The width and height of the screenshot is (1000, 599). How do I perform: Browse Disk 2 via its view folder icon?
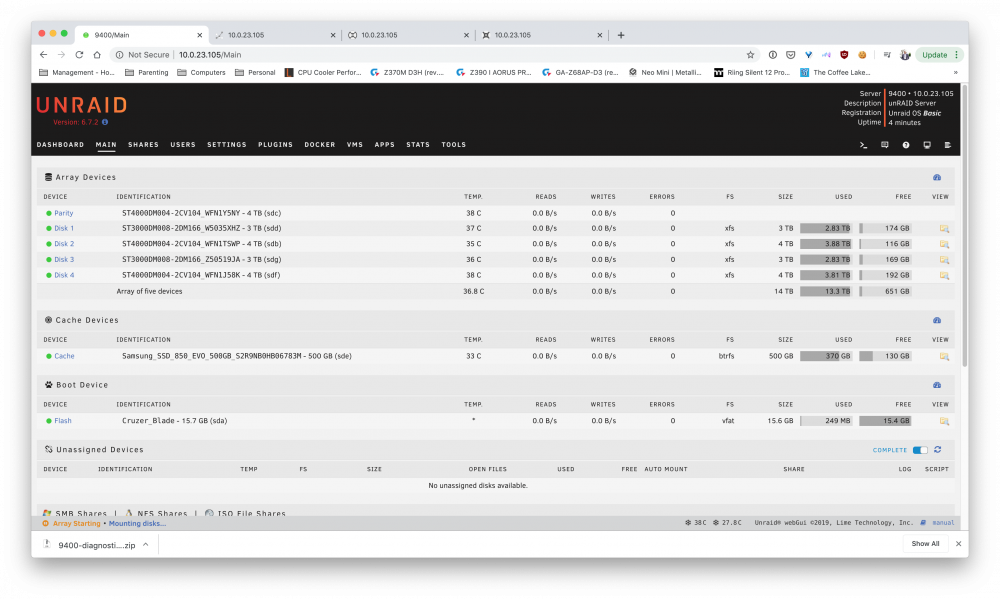click(x=944, y=244)
